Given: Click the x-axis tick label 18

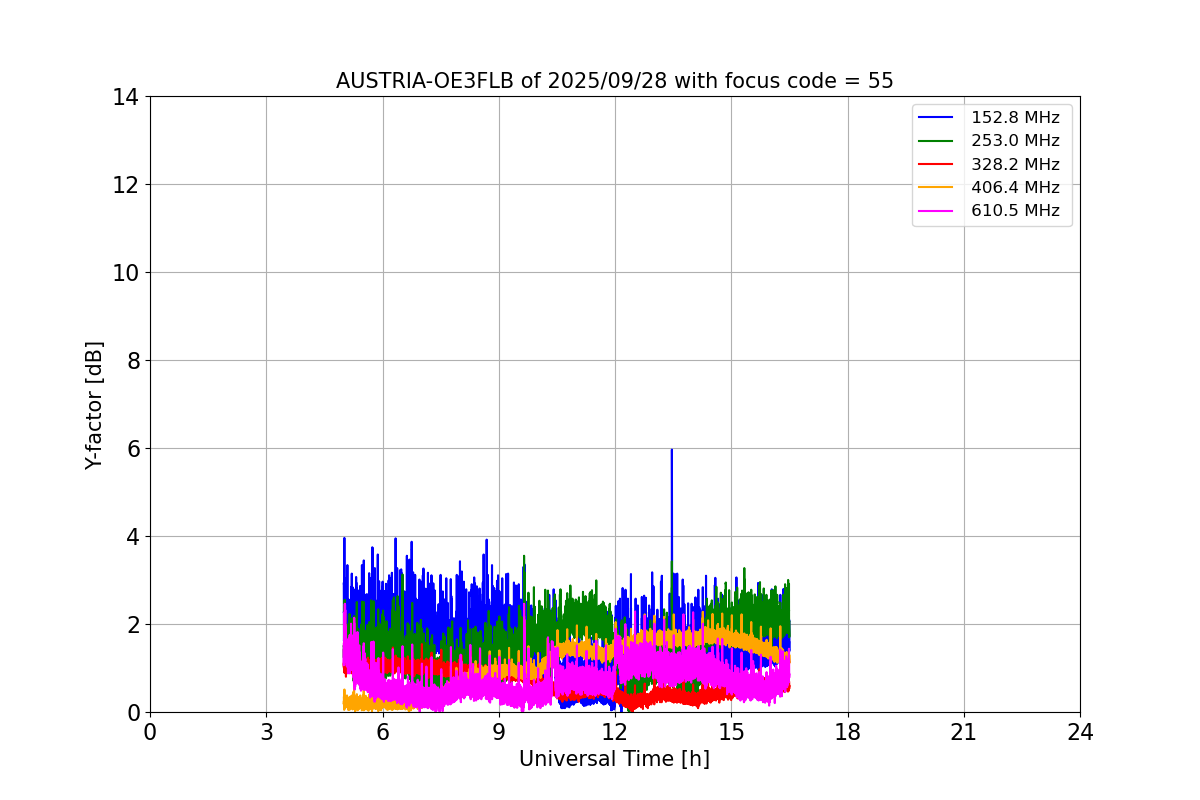Looking at the screenshot, I should [x=848, y=732].
